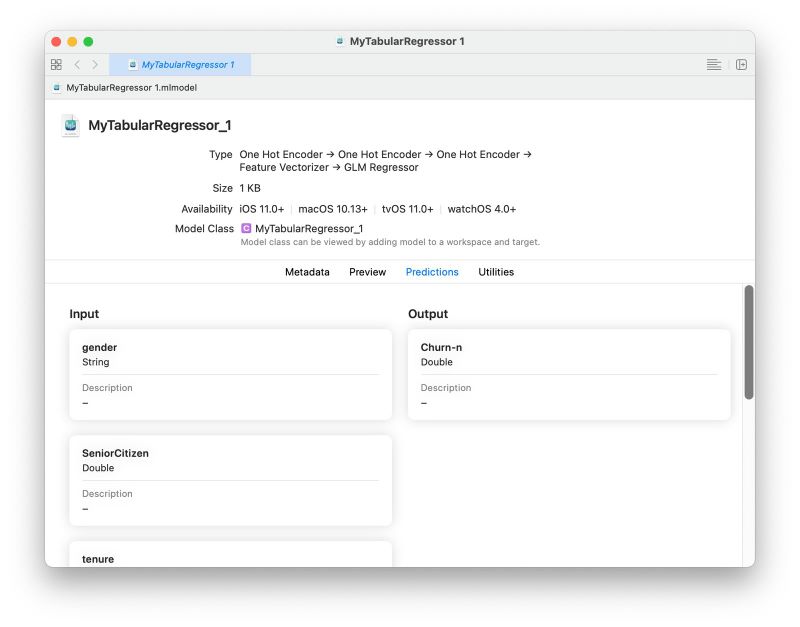Select the SeniorCitizen input card
800x627 pixels.
231,481
